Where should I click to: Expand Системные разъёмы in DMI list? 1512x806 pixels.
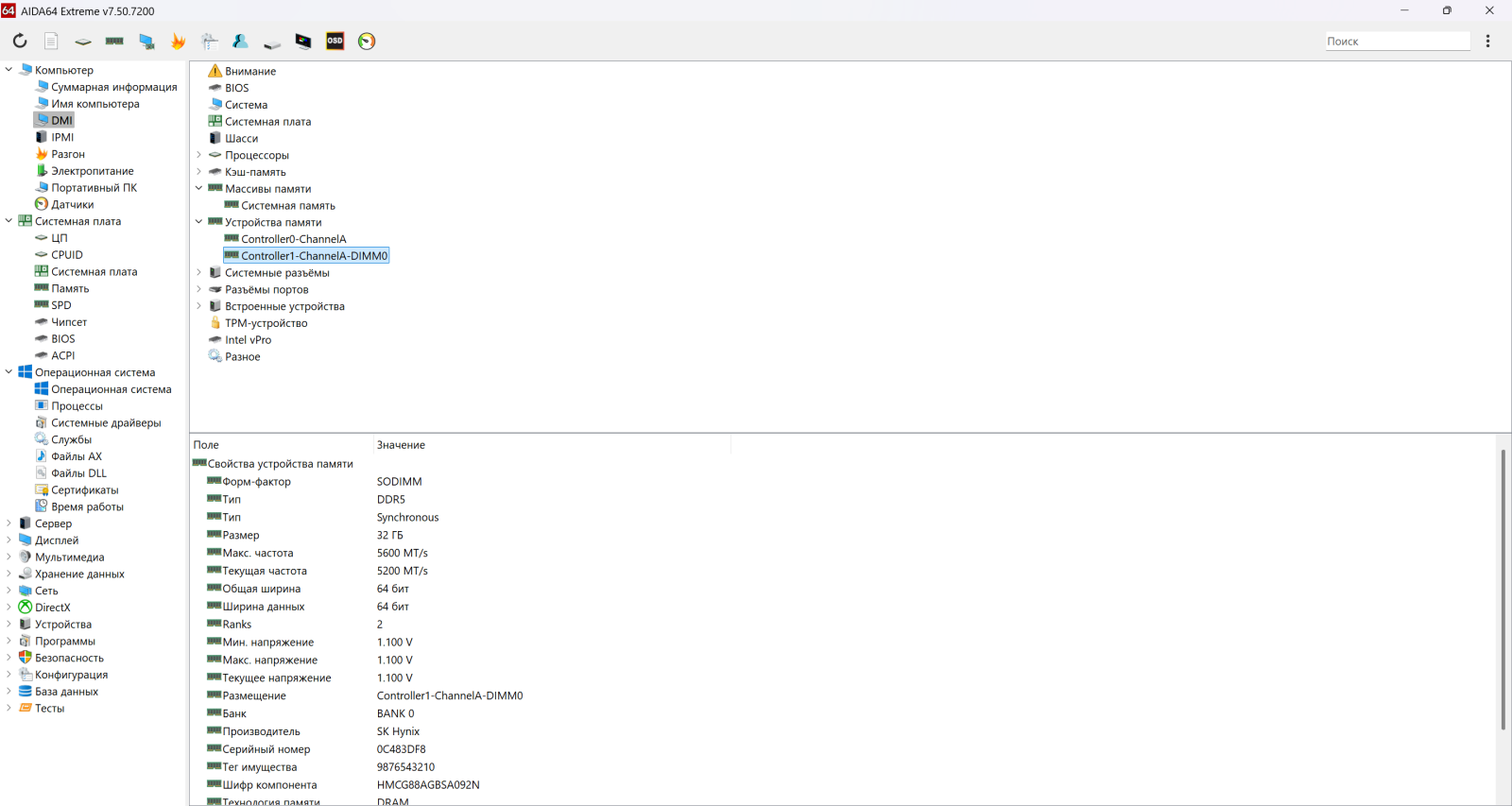pos(198,272)
